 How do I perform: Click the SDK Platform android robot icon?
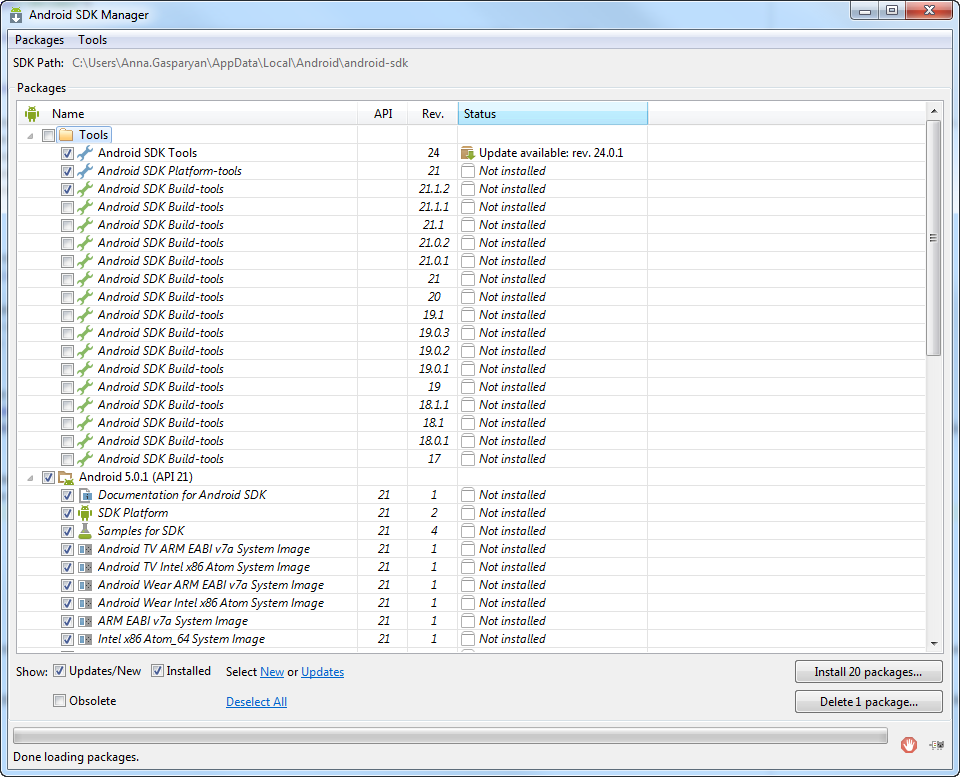click(85, 513)
